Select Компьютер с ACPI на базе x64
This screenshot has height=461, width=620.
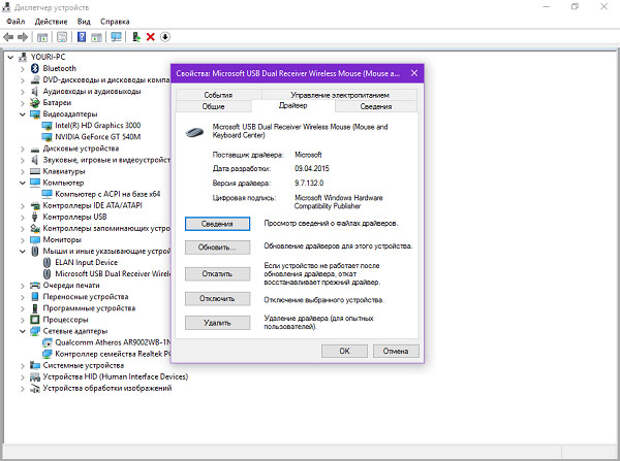pyautogui.click(x=108, y=194)
